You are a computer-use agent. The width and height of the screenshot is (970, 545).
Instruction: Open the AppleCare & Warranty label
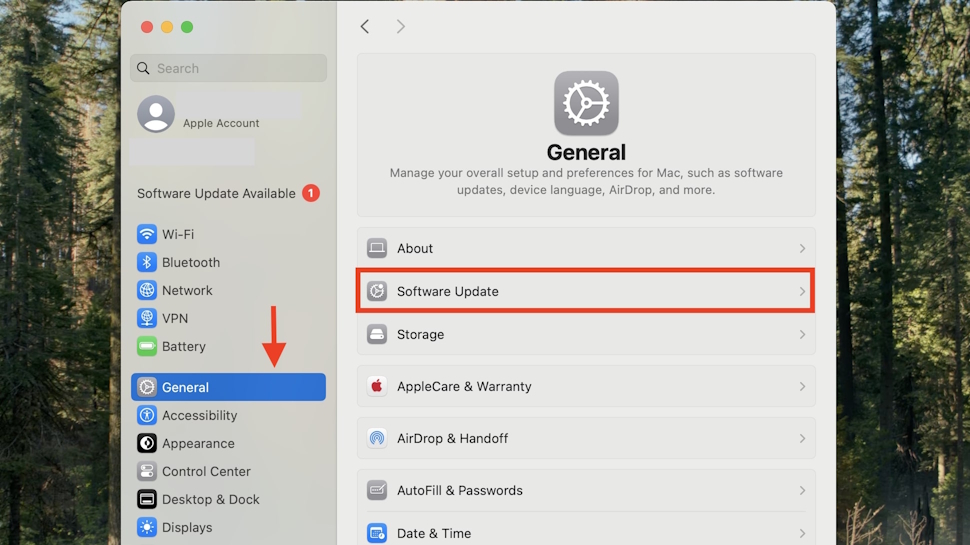click(464, 387)
